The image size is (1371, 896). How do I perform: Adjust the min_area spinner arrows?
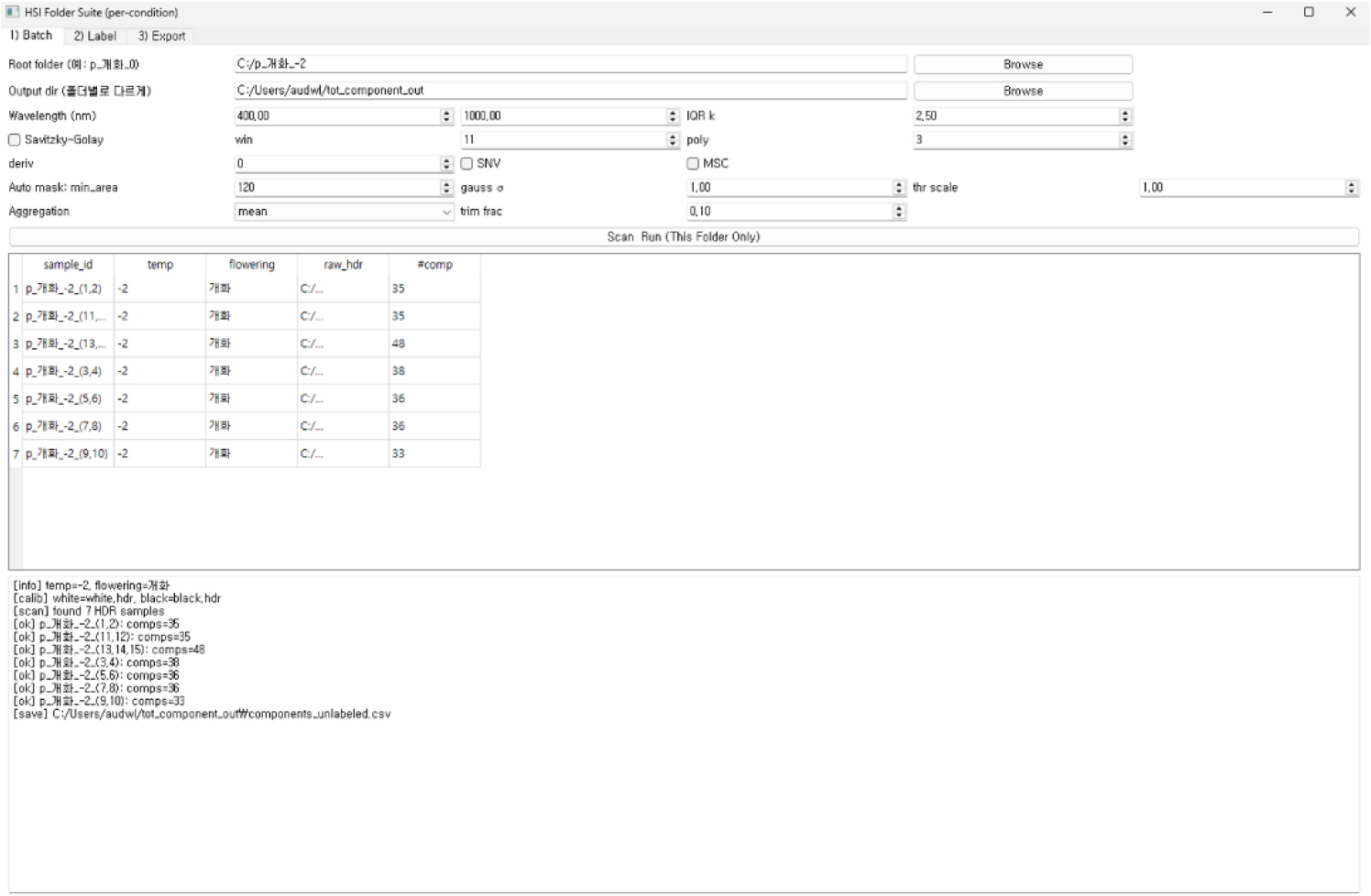(447, 188)
